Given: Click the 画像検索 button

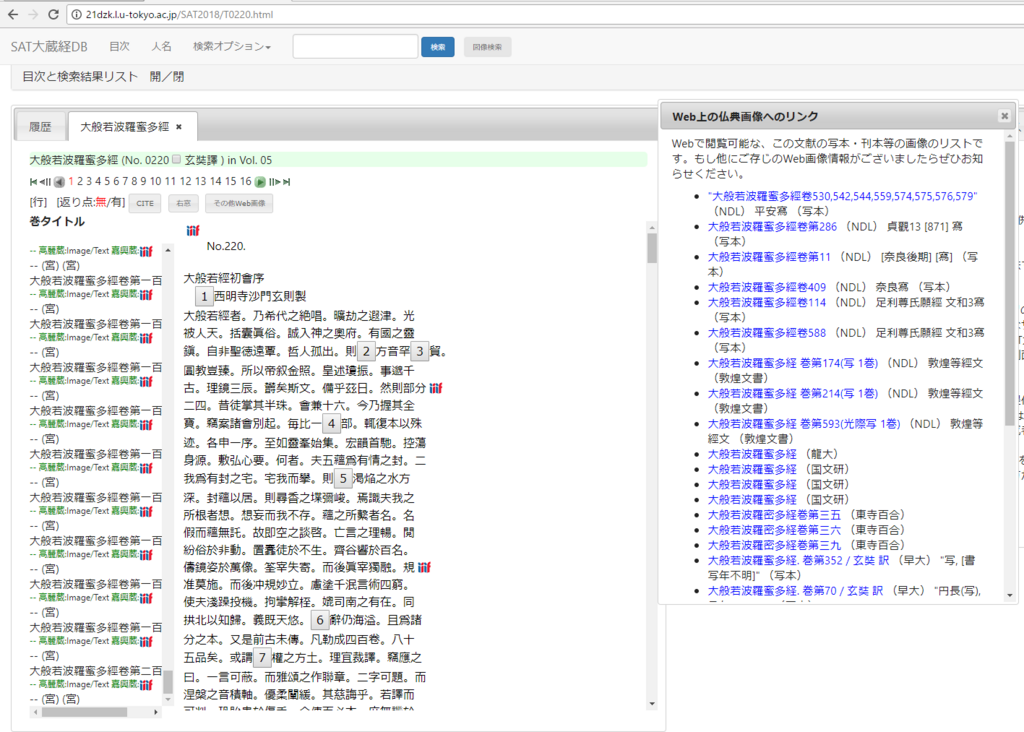Looking at the screenshot, I should pyautogui.click(x=487, y=47).
